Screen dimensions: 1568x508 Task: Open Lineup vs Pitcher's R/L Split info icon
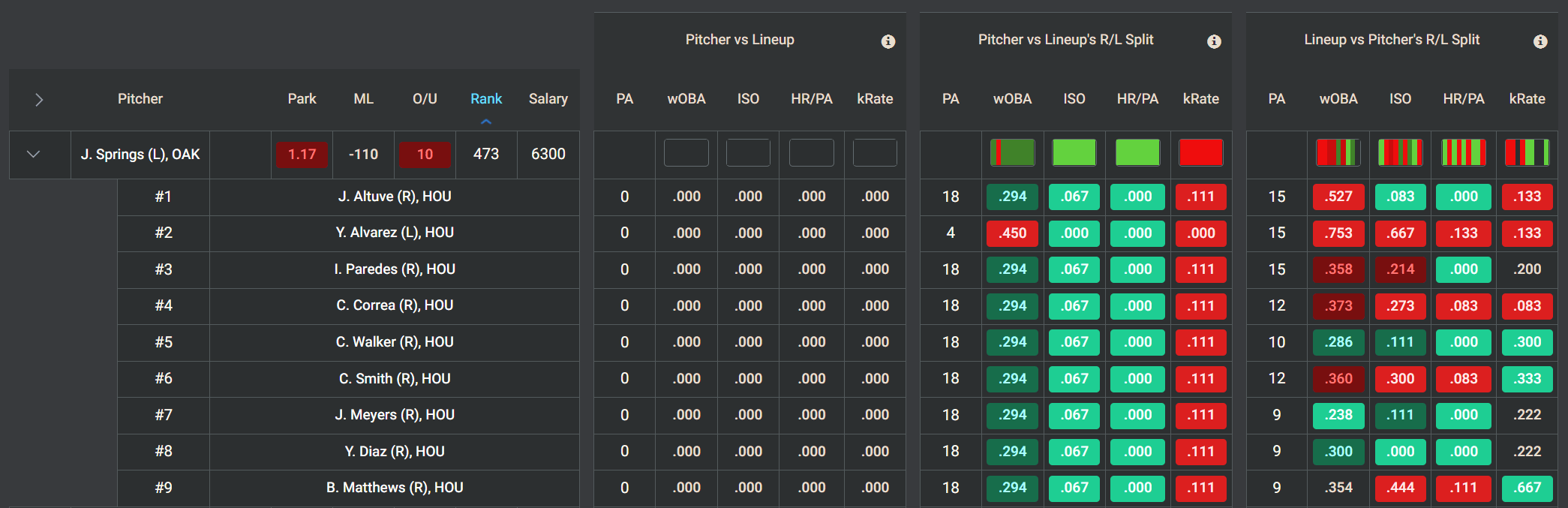1540,41
